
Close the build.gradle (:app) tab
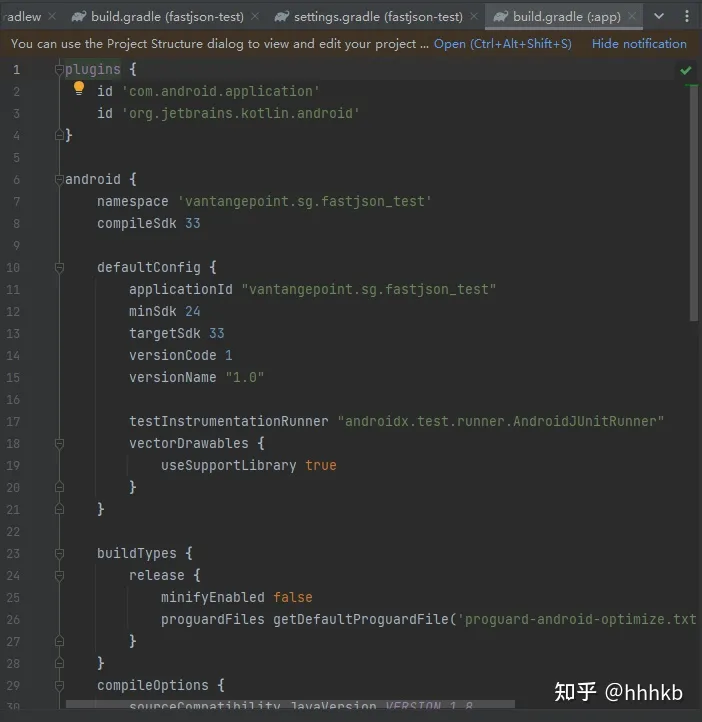pos(632,17)
